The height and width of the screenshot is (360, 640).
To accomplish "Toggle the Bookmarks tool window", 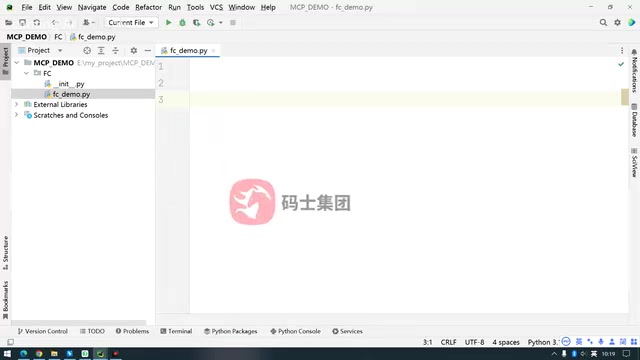I will (5, 300).
